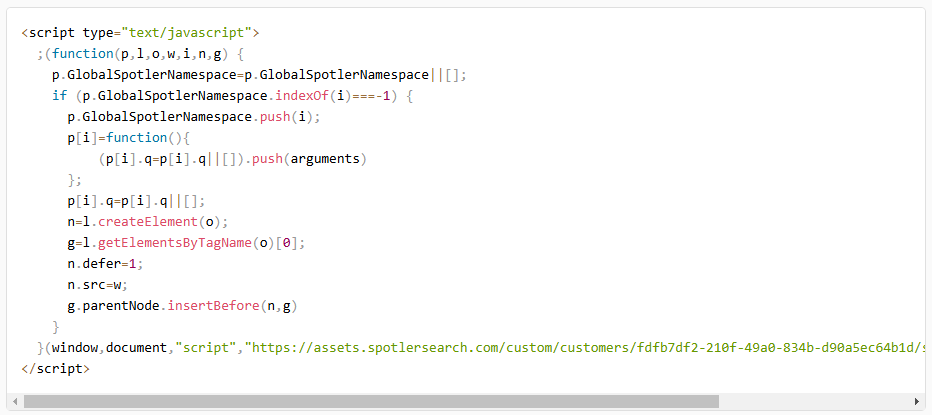Click the getElementsByTagName(o)[0] line
Screen dimensions: 932x415
(x=186, y=243)
